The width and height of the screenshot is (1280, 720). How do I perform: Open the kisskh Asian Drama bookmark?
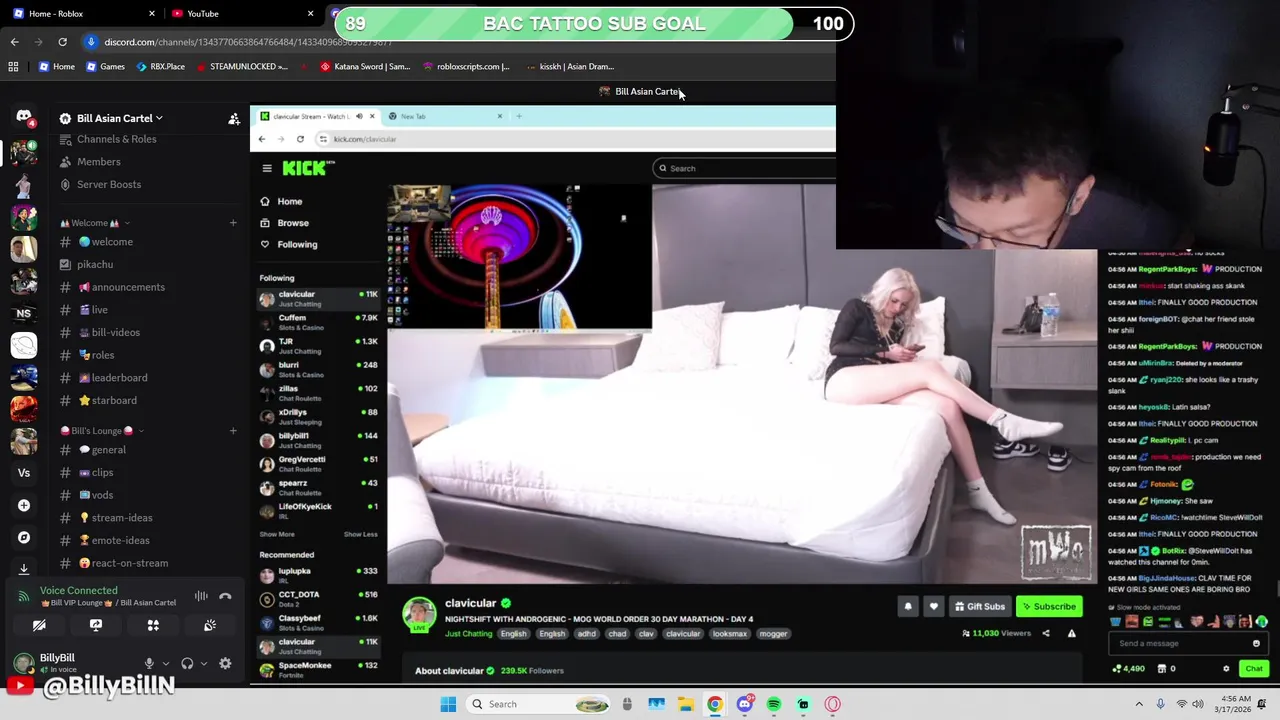point(569,67)
